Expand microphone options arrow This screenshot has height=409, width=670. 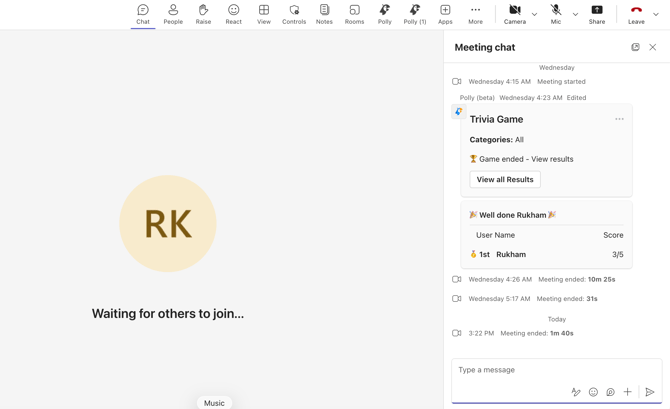coord(575,14)
